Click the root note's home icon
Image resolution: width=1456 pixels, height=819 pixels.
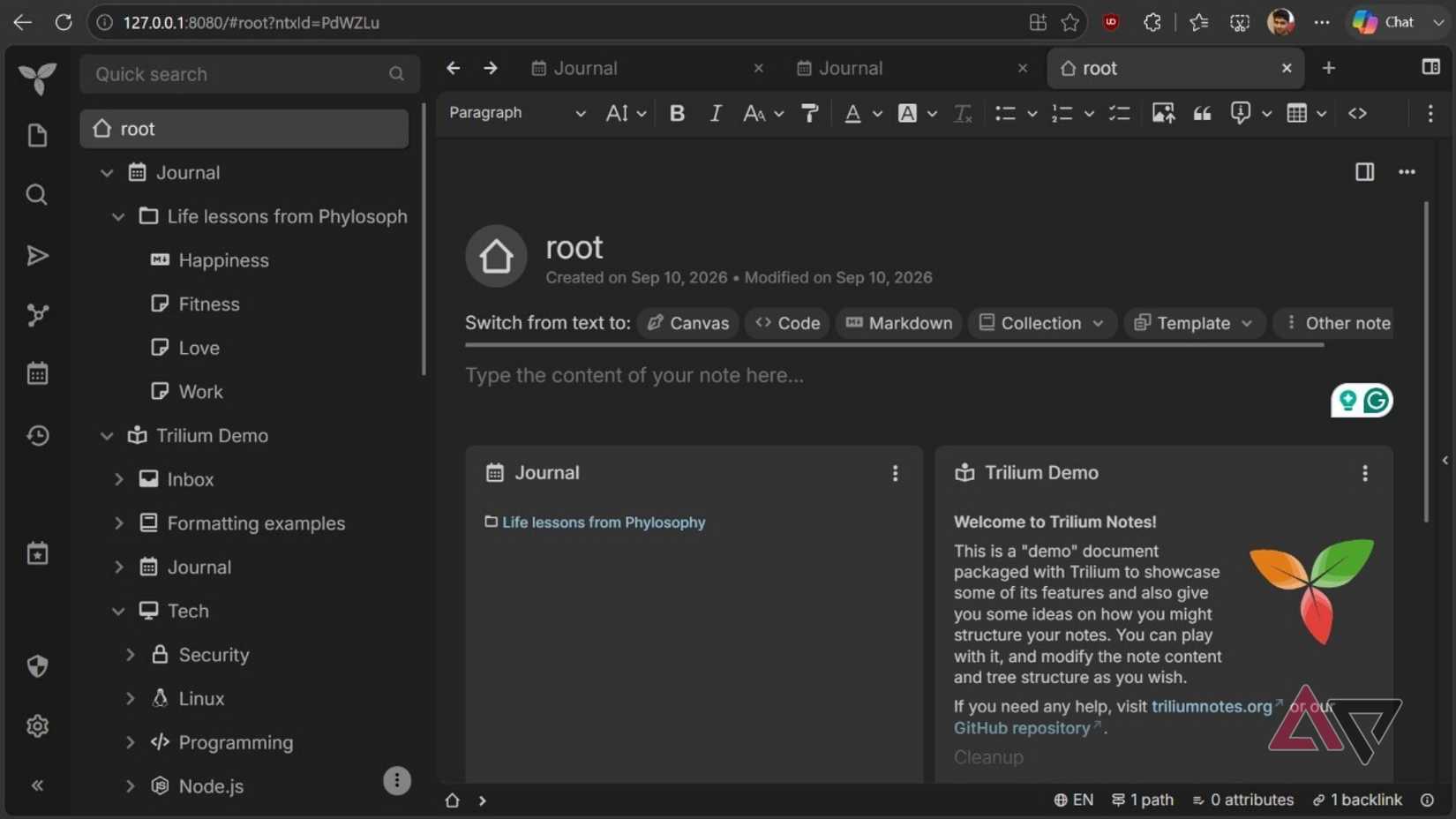496,257
